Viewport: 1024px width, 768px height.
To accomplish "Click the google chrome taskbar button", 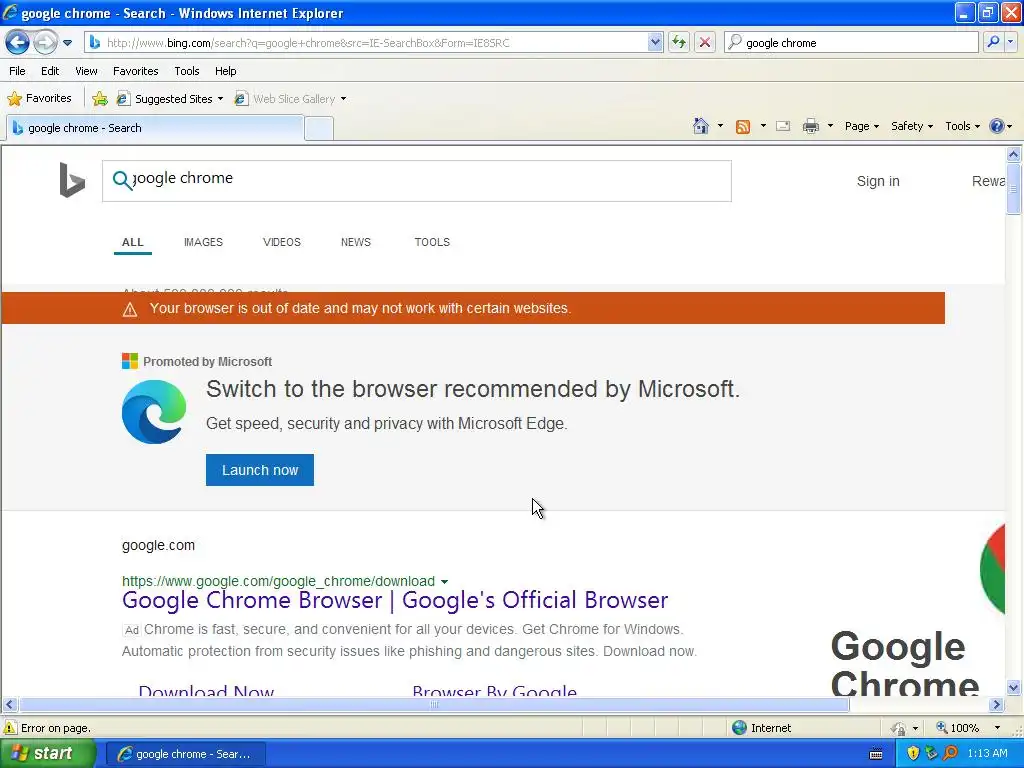I will [x=185, y=754].
